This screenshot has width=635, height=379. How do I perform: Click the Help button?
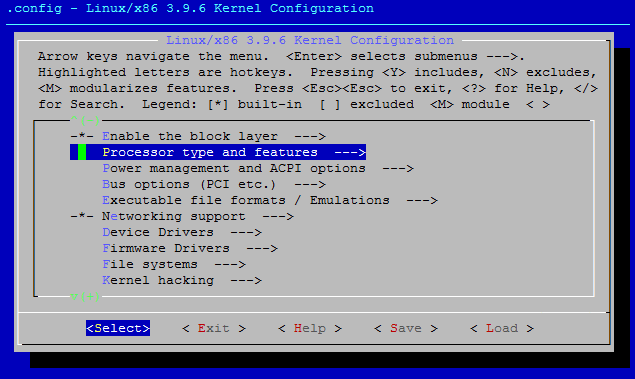point(310,328)
